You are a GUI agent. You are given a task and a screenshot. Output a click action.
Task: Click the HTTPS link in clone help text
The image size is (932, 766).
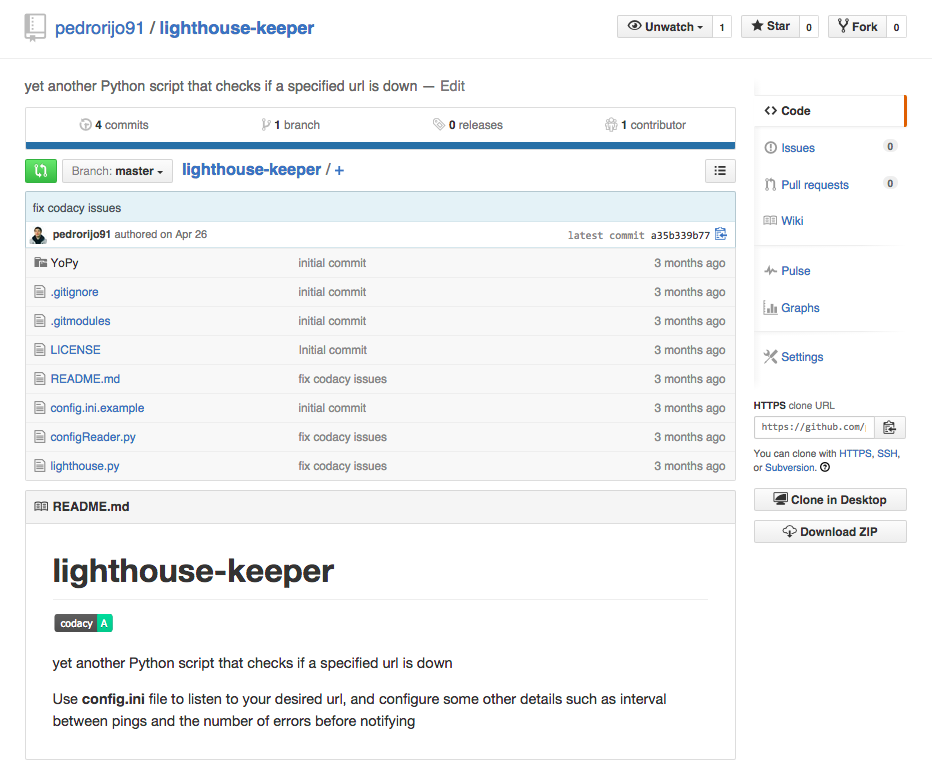[x=855, y=453]
